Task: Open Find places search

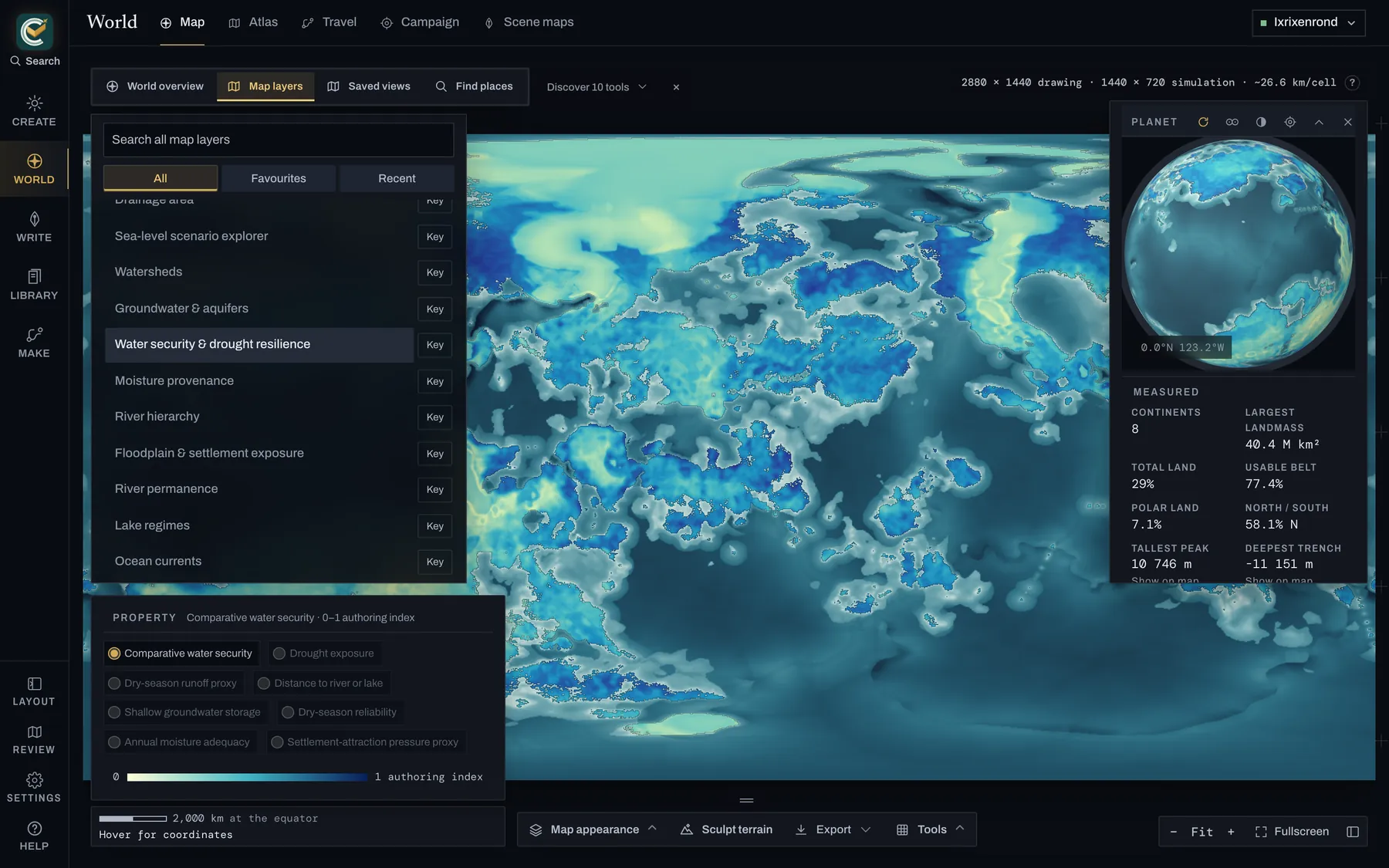Action: [x=475, y=86]
